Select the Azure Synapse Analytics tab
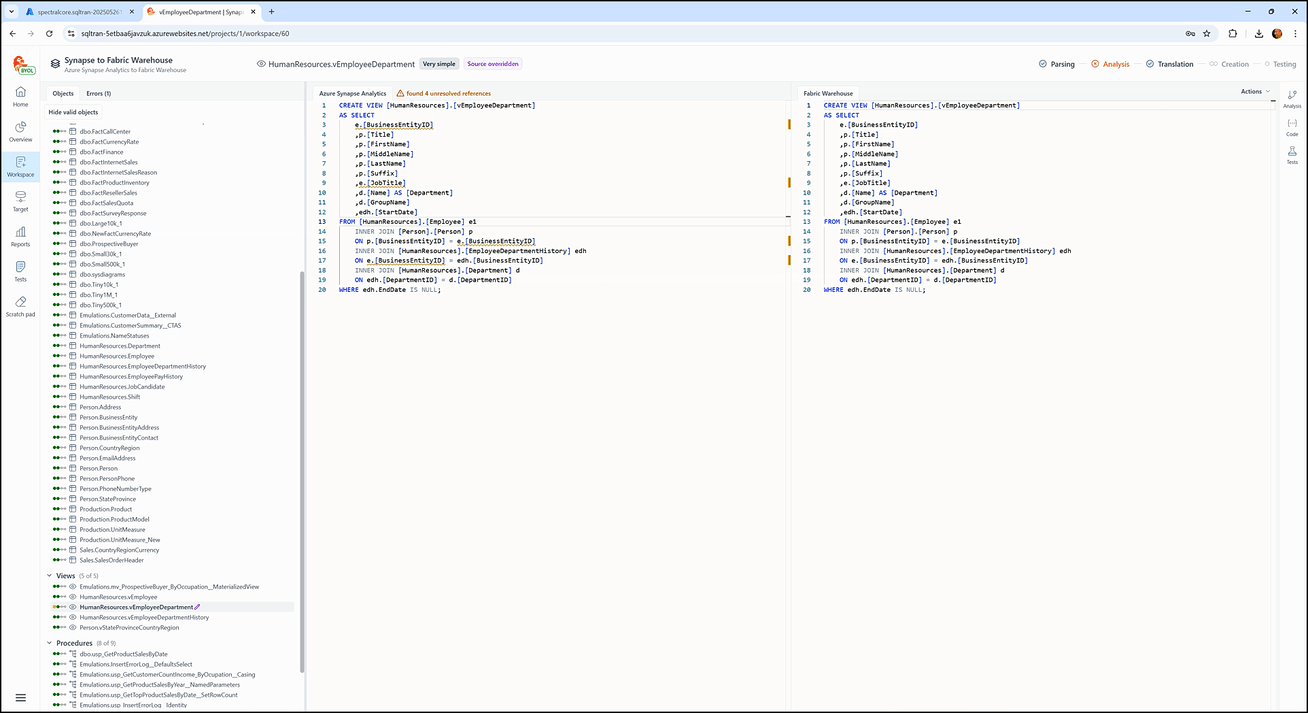Screen dimensions: 1308x713 (x=353, y=93)
